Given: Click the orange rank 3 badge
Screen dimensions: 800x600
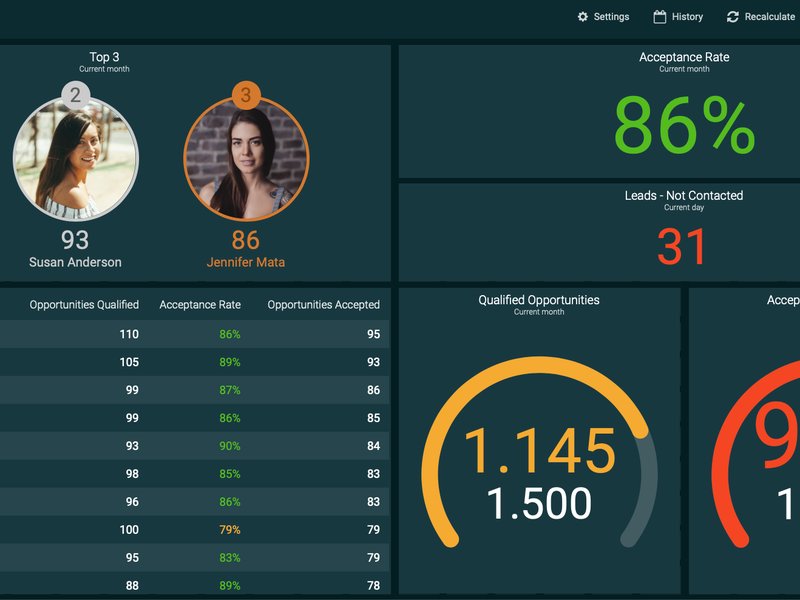Looking at the screenshot, I should click(x=246, y=94).
